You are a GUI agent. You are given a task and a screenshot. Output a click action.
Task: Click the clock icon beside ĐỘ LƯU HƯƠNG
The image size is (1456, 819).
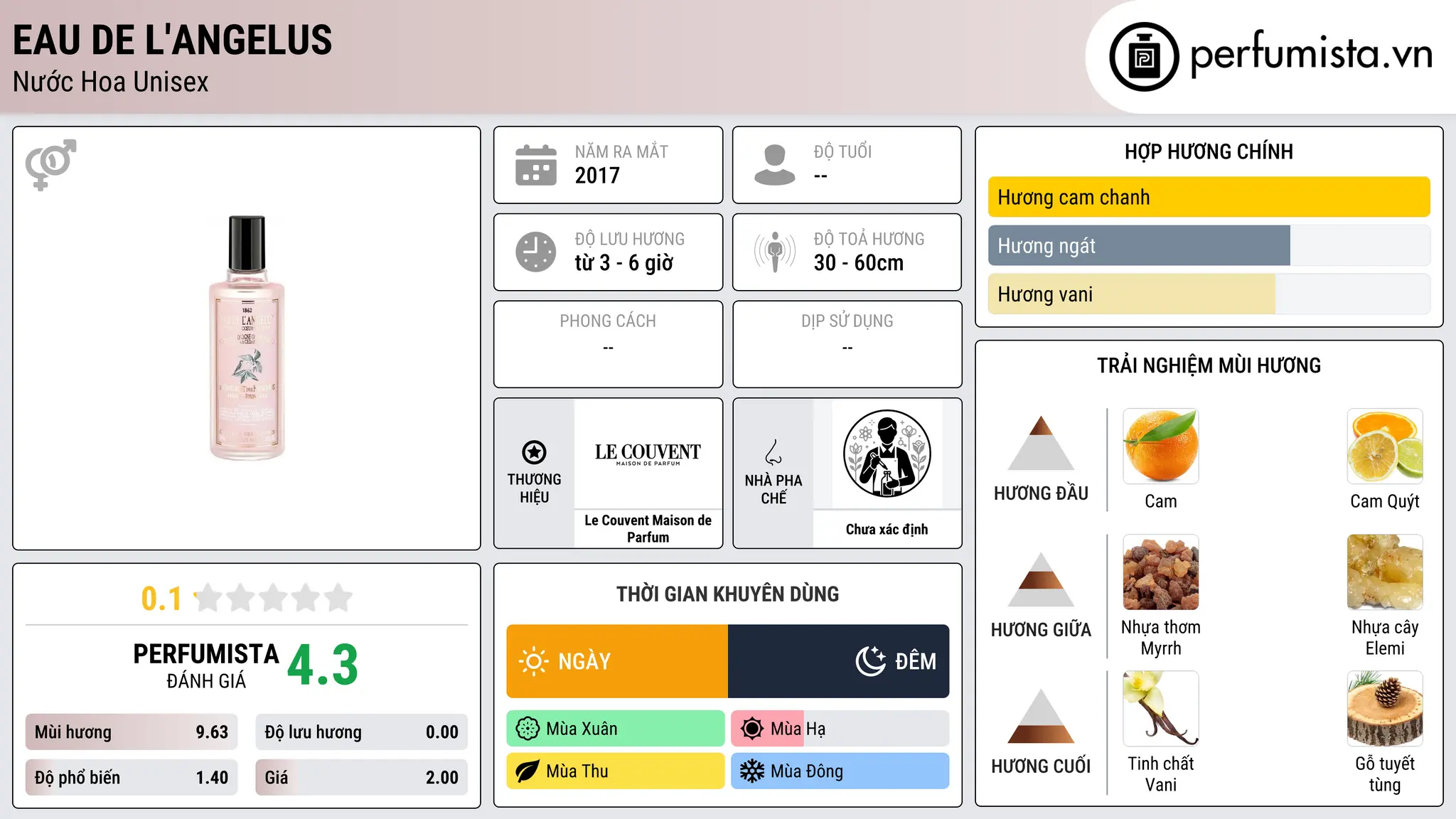pos(536,252)
